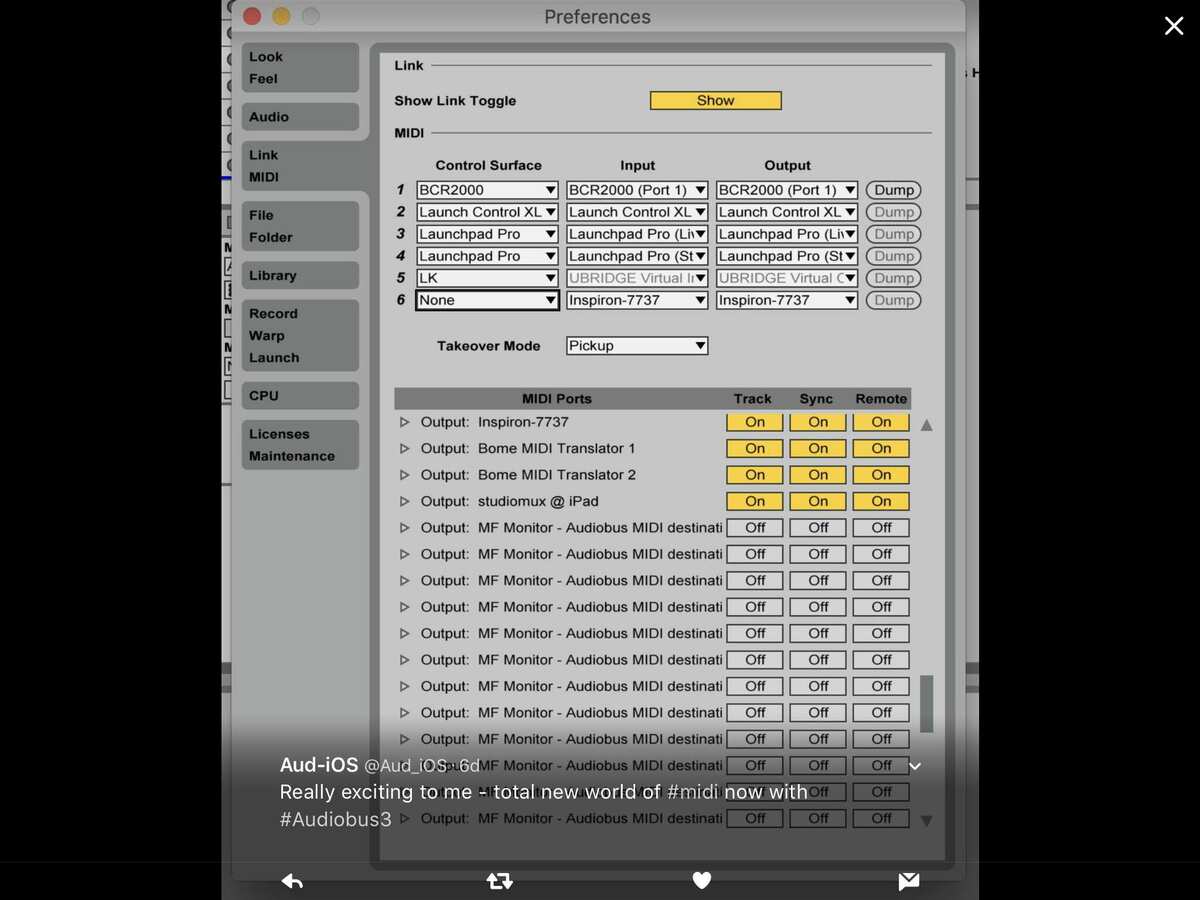1200x900 pixels.
Task: Open the Licenses Maintenance tab
Action: click(x=300, y=445)
